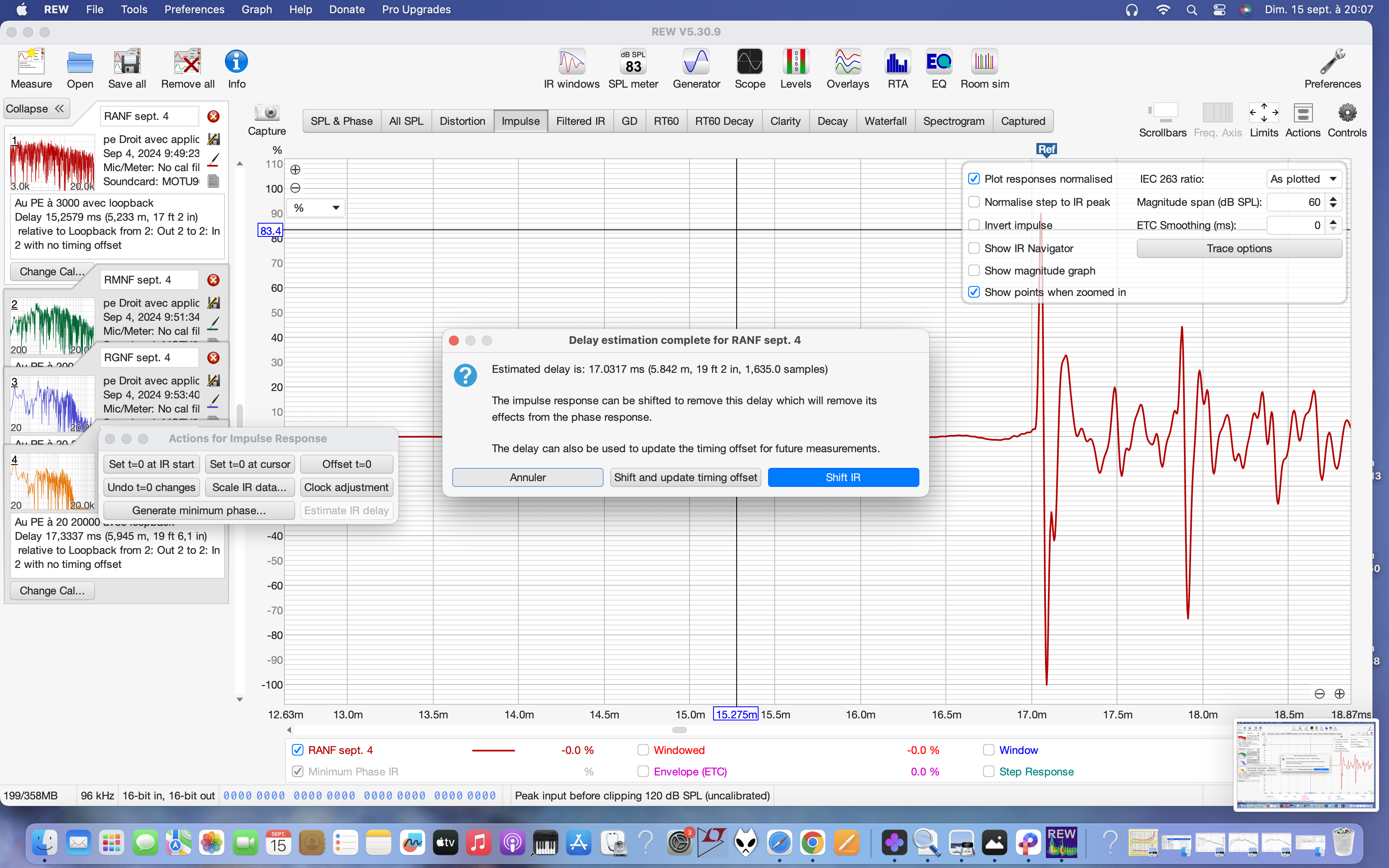The image size is (1389, 868).
Task: Cancel the dialog with Annuler
Action: click(x=527, y=477)
